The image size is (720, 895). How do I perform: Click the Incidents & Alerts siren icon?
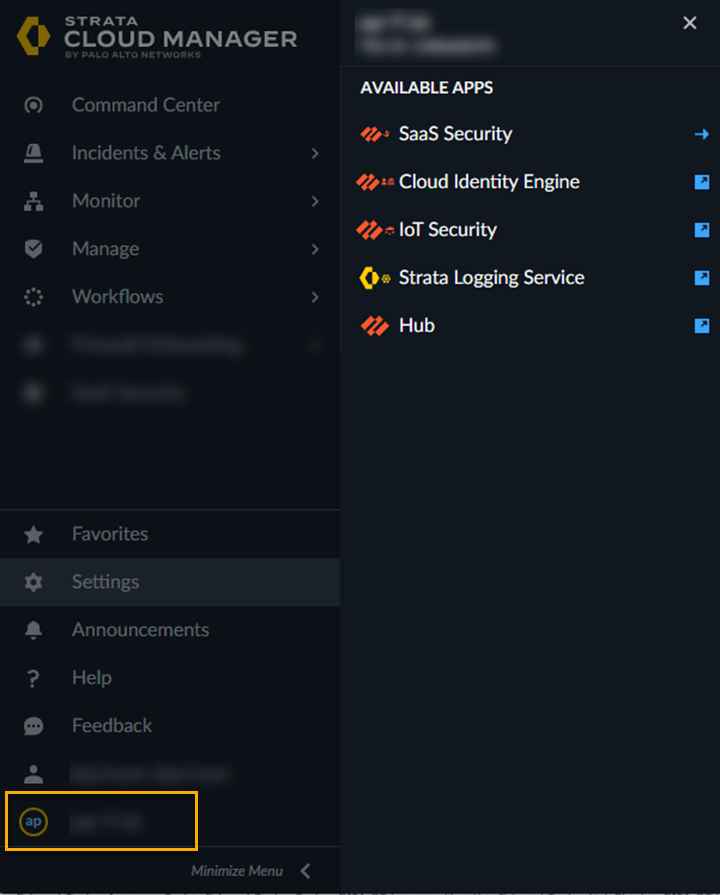click(x=34, y=153)
